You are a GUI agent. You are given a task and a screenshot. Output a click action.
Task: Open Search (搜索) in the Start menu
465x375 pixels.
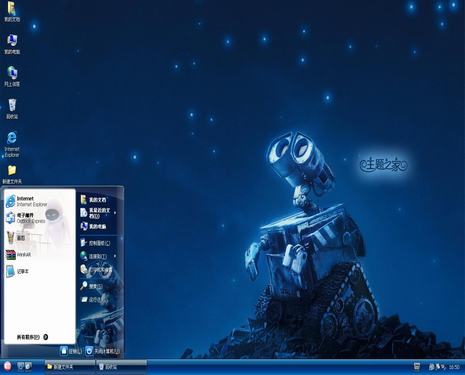click(92, 286)
